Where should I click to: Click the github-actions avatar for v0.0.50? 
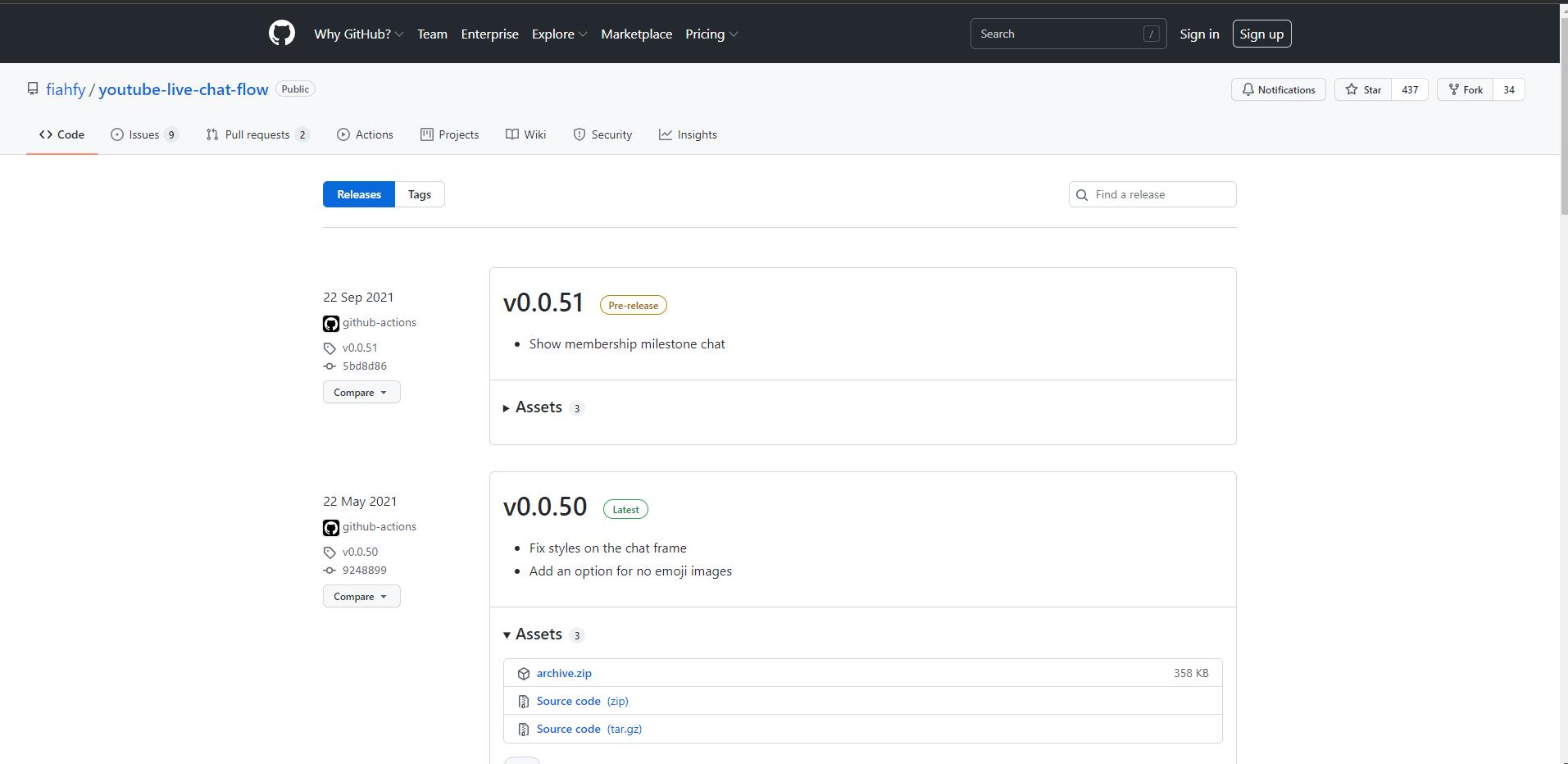click(331, 527)
